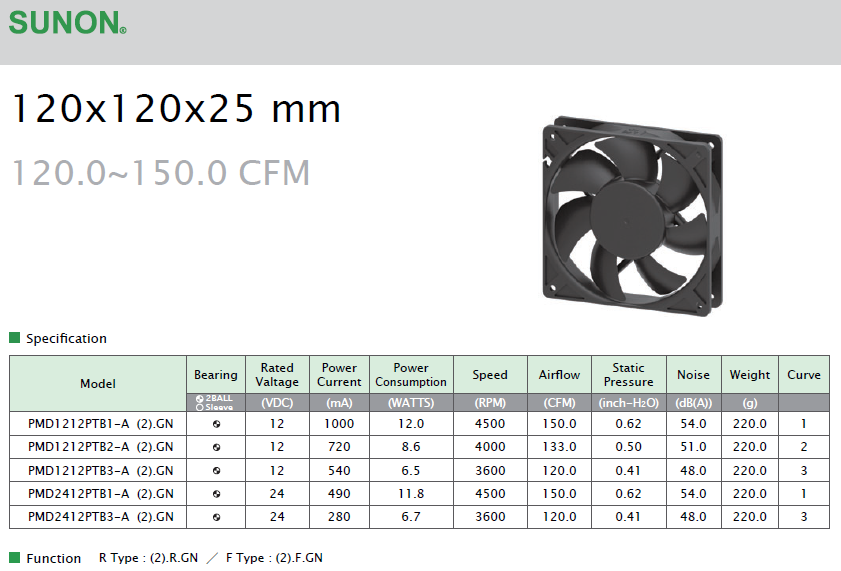Click the Bearing column header
The height and width of the screenshot is (571, 841).
click(x=216, y=375)
